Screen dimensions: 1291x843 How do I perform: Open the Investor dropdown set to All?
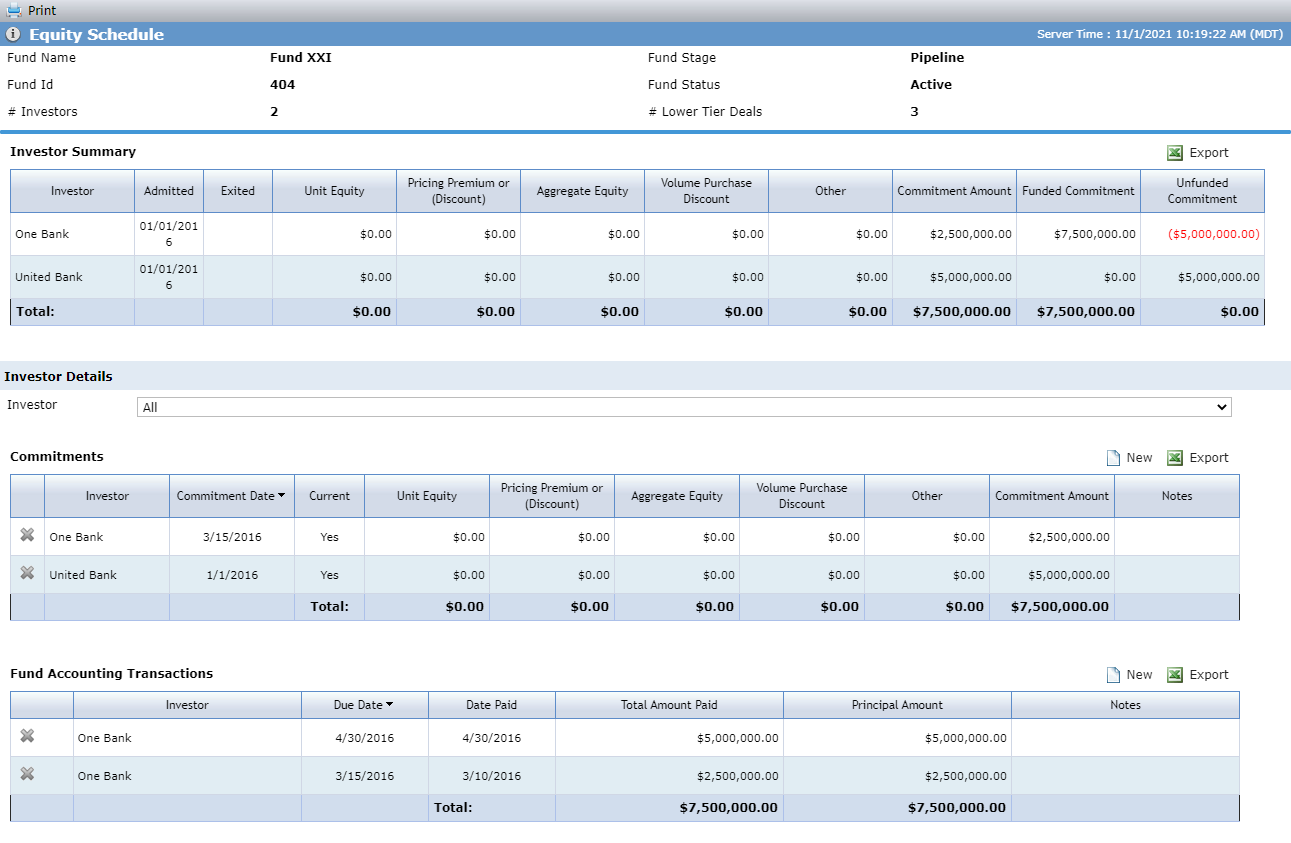point(684,407)
